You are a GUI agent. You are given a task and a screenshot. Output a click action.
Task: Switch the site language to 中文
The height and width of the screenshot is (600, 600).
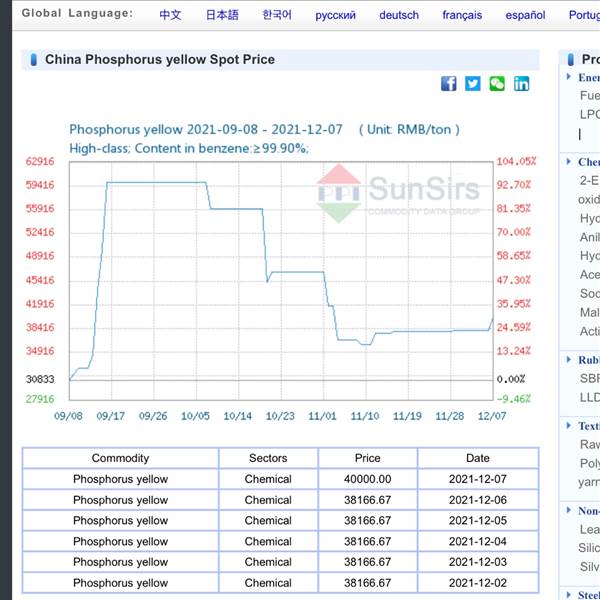click(170, 15)
